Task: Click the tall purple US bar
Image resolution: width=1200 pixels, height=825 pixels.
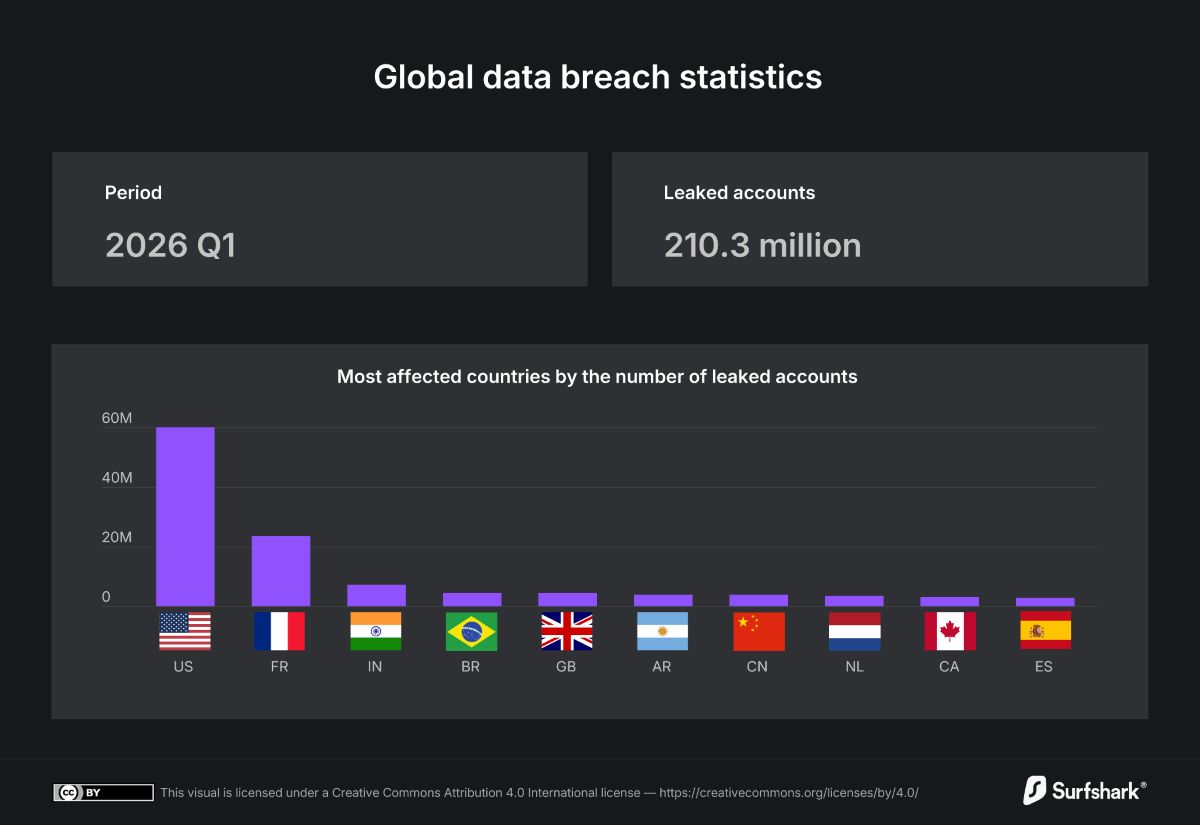Action: click(x=185, y=516)
